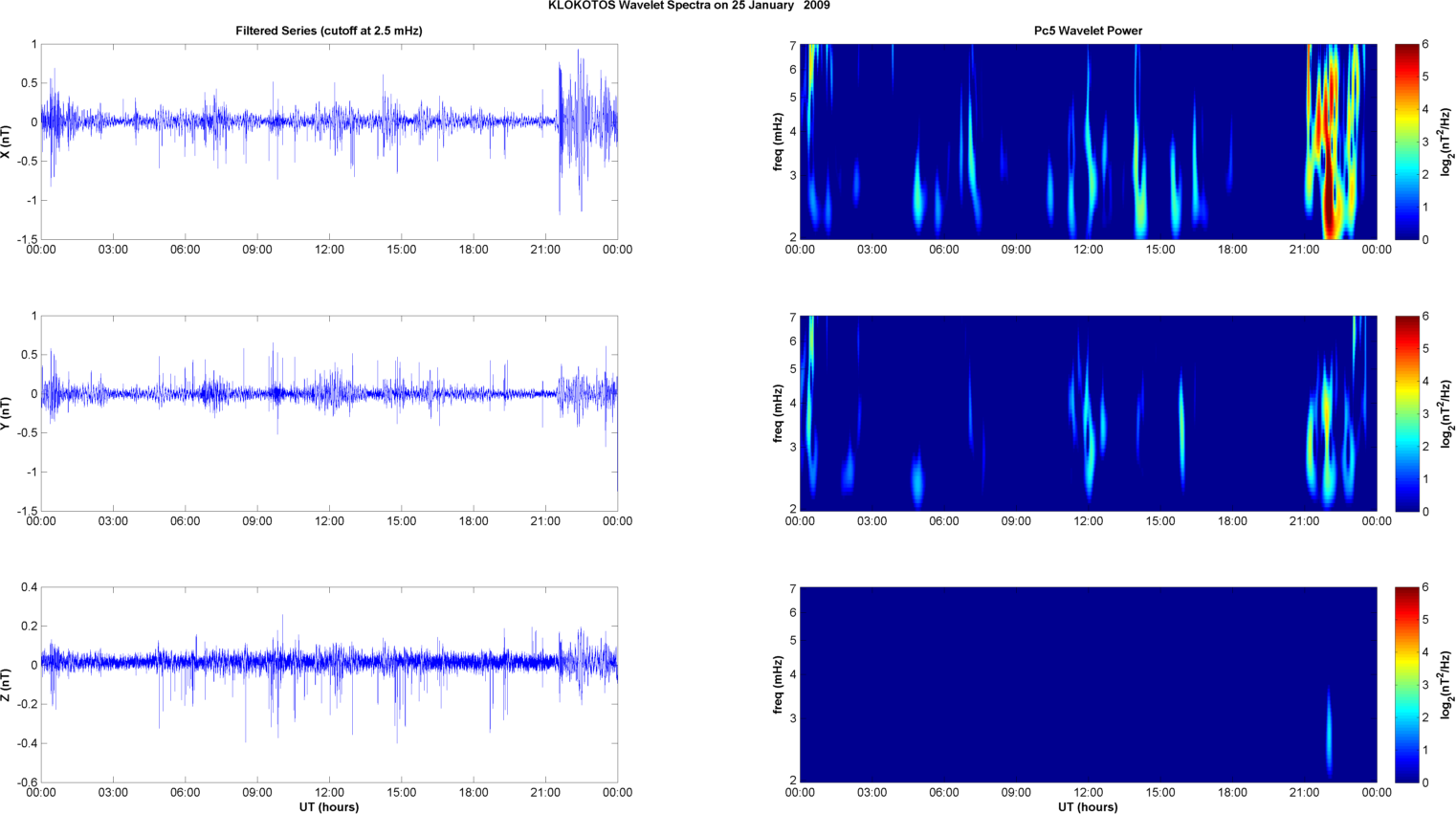
Task: Click the Y (nT) axis label
Action: tap(6, 413)
